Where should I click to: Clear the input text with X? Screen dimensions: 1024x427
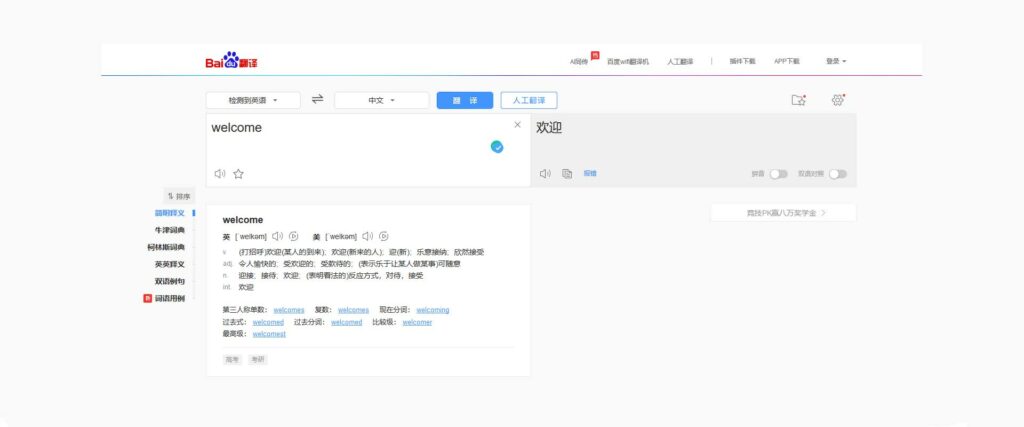(x=517, y=125)
